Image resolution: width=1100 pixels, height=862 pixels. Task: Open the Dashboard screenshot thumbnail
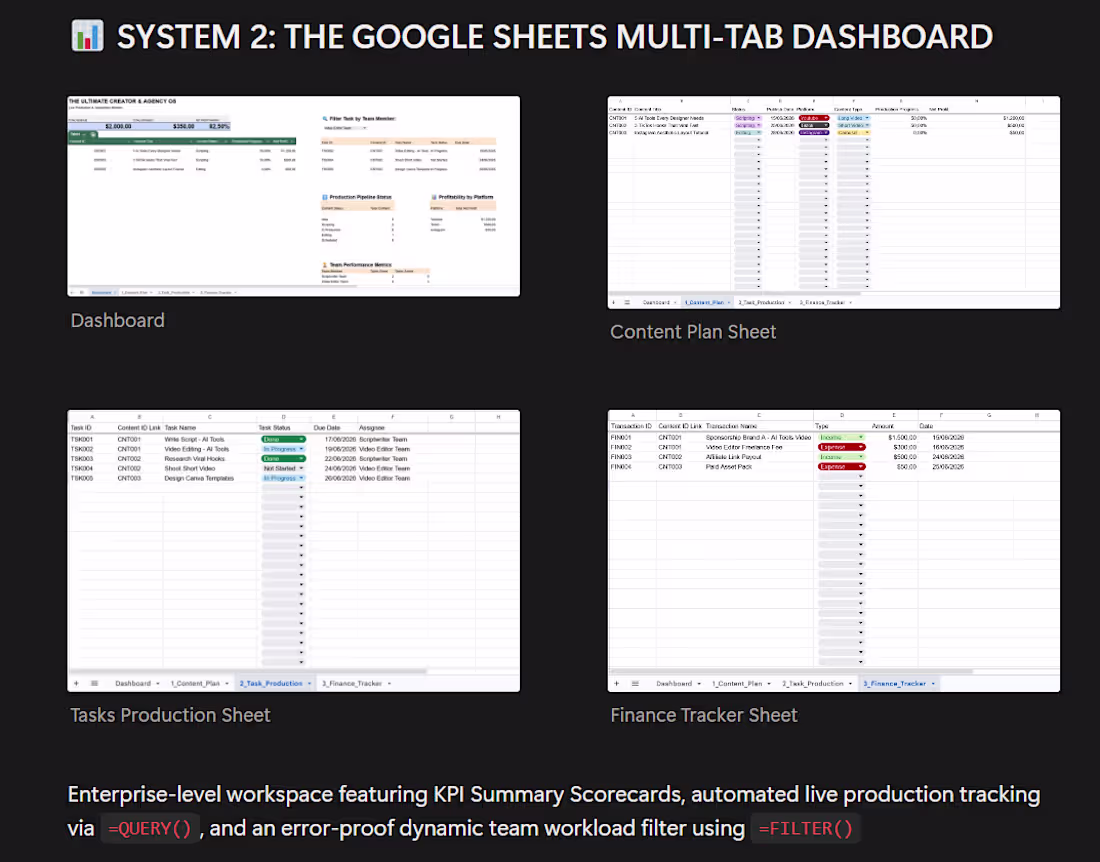click(x=293, y=196)
